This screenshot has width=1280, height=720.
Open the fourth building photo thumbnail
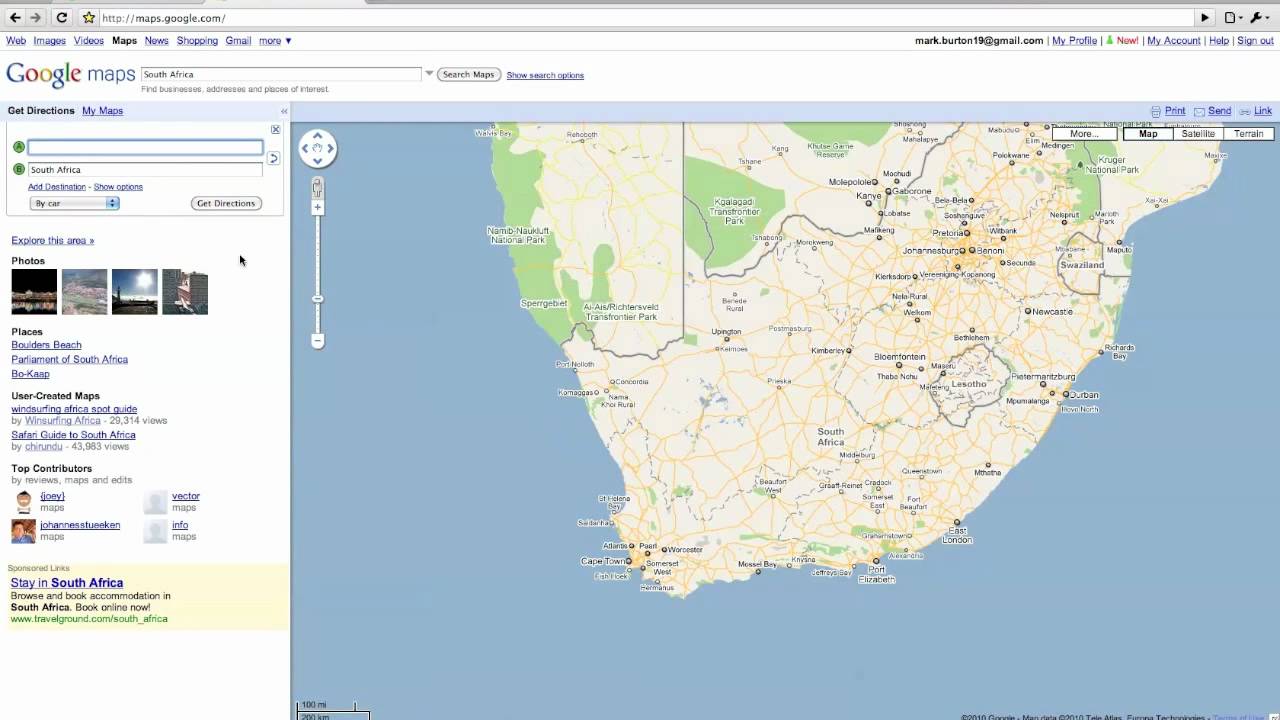pos(185,292)
